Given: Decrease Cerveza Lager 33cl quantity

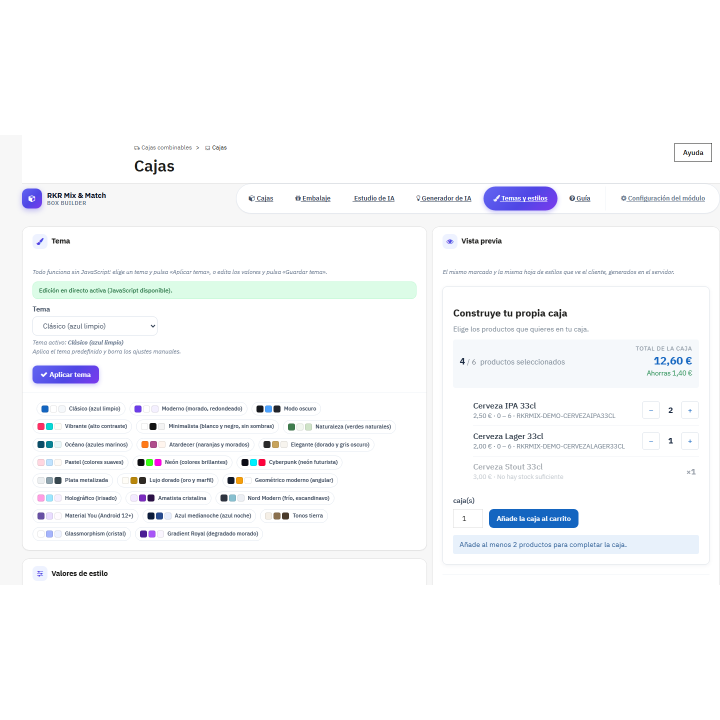Looking at the screenshot, I should tap(651, 441).
